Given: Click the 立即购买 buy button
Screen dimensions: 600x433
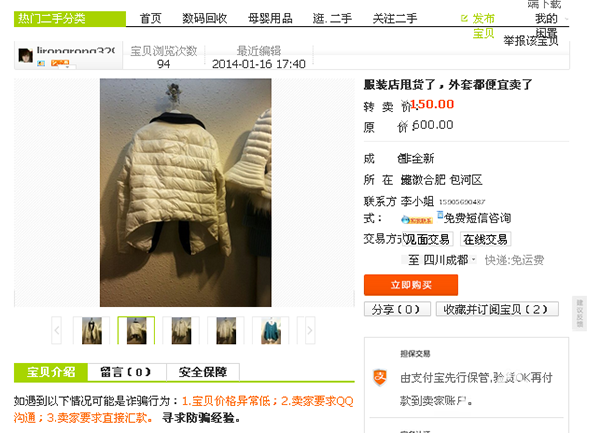Looking at the screenshot, I should [x=411, y=285].
